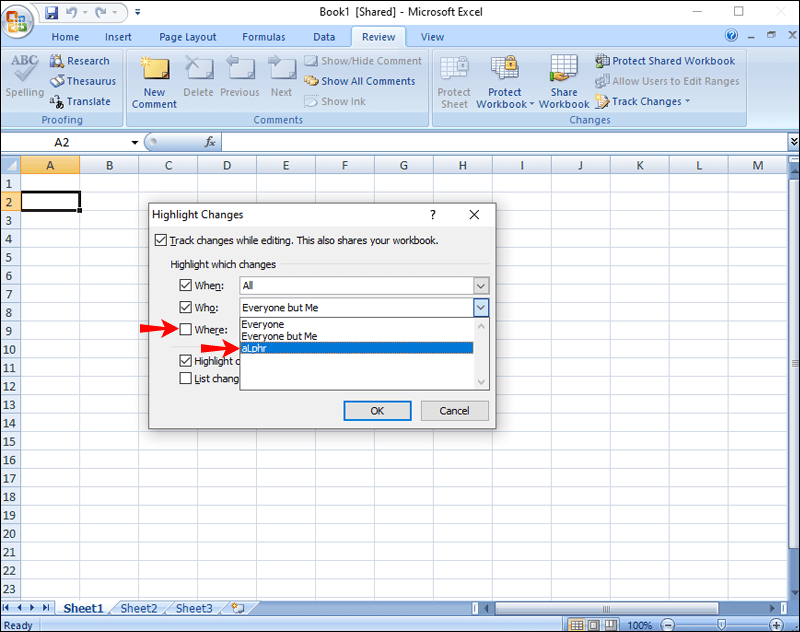Open the View tab

click(432, 37)
